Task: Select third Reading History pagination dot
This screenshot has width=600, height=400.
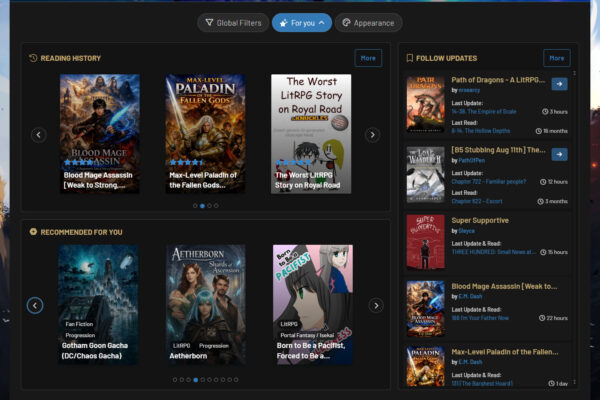Action: (209, 206)
